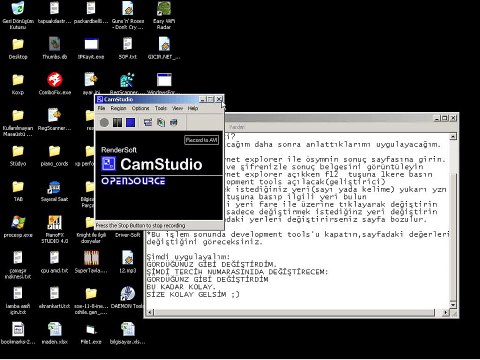Screen dimensions: 480x360
Task: Select the lamba asfi için.txt file icon
Action: point(18,294)
